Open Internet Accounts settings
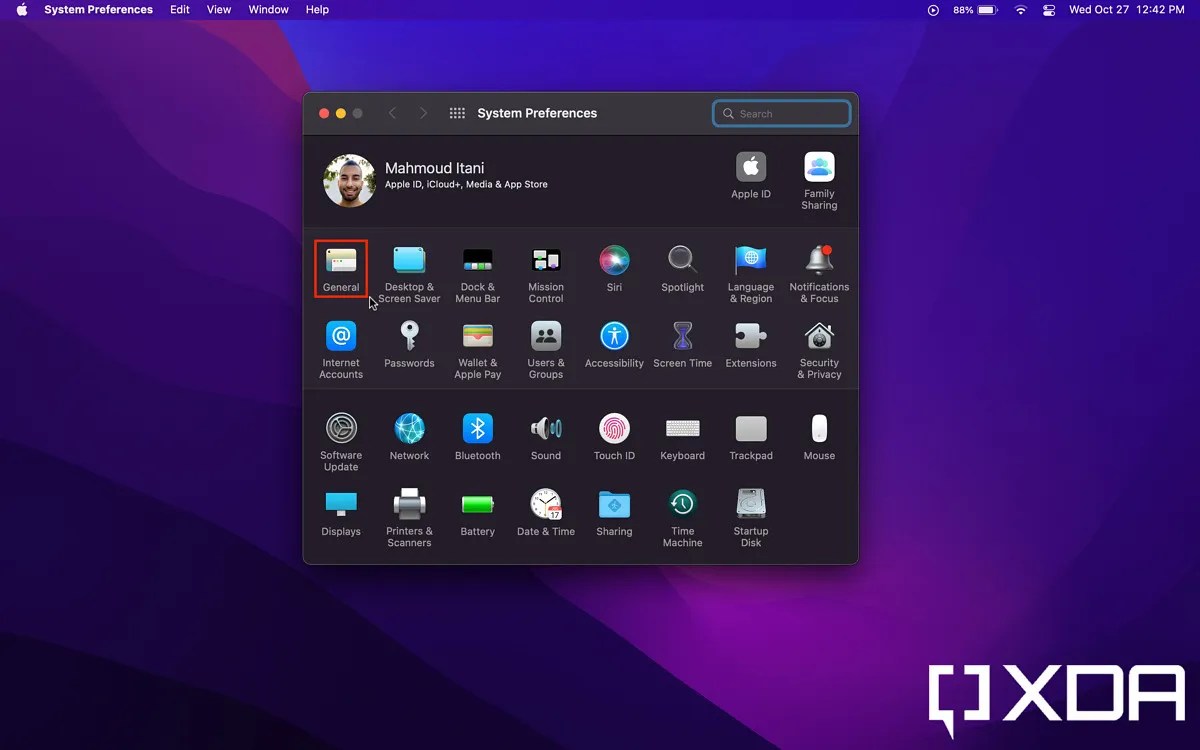This screenshot has height=750, width=1200. pyautogui.click(x=341, y=342)
